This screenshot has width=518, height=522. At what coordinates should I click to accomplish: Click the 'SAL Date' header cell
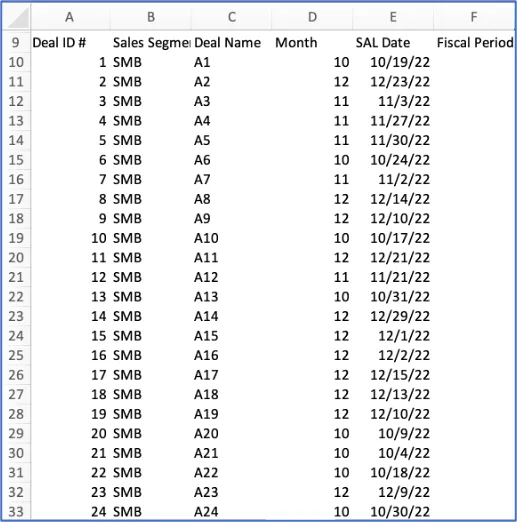tap(393, 43)
